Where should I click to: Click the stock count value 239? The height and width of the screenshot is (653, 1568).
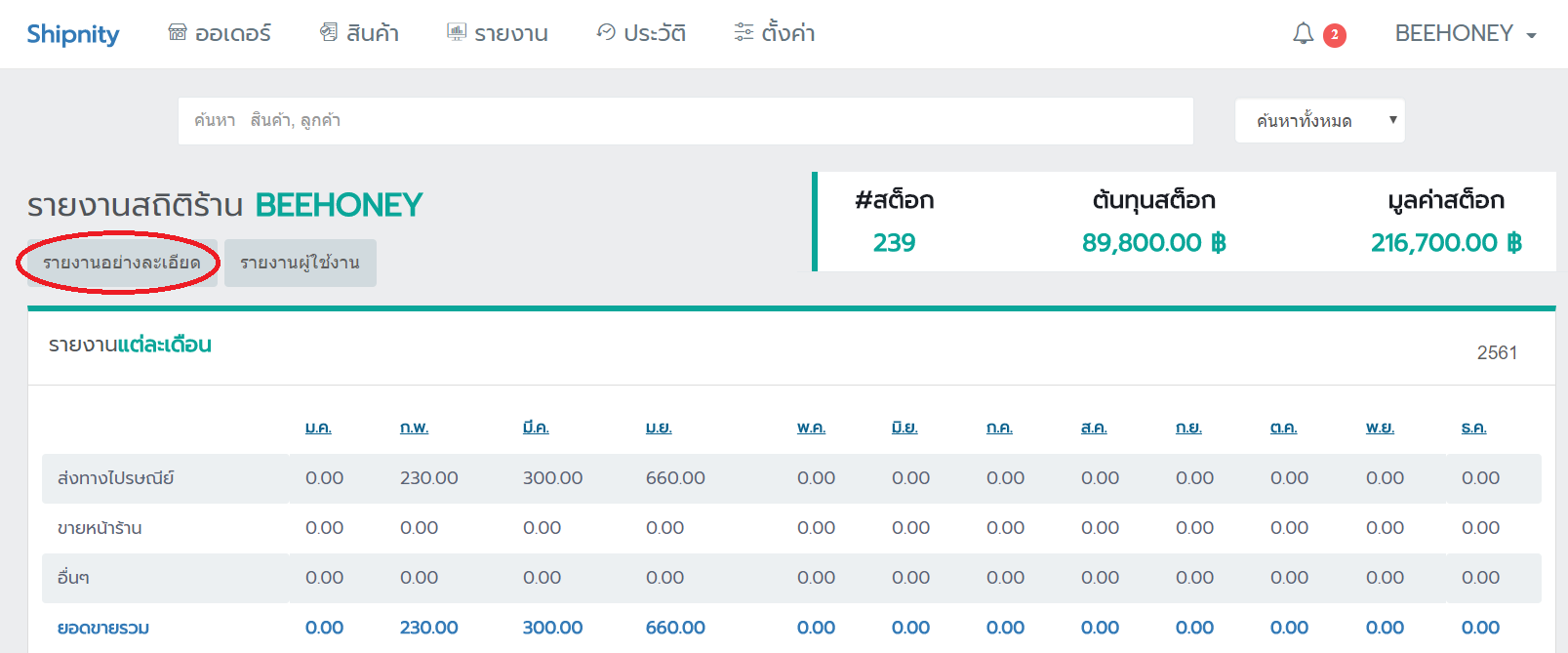(895, 243)
